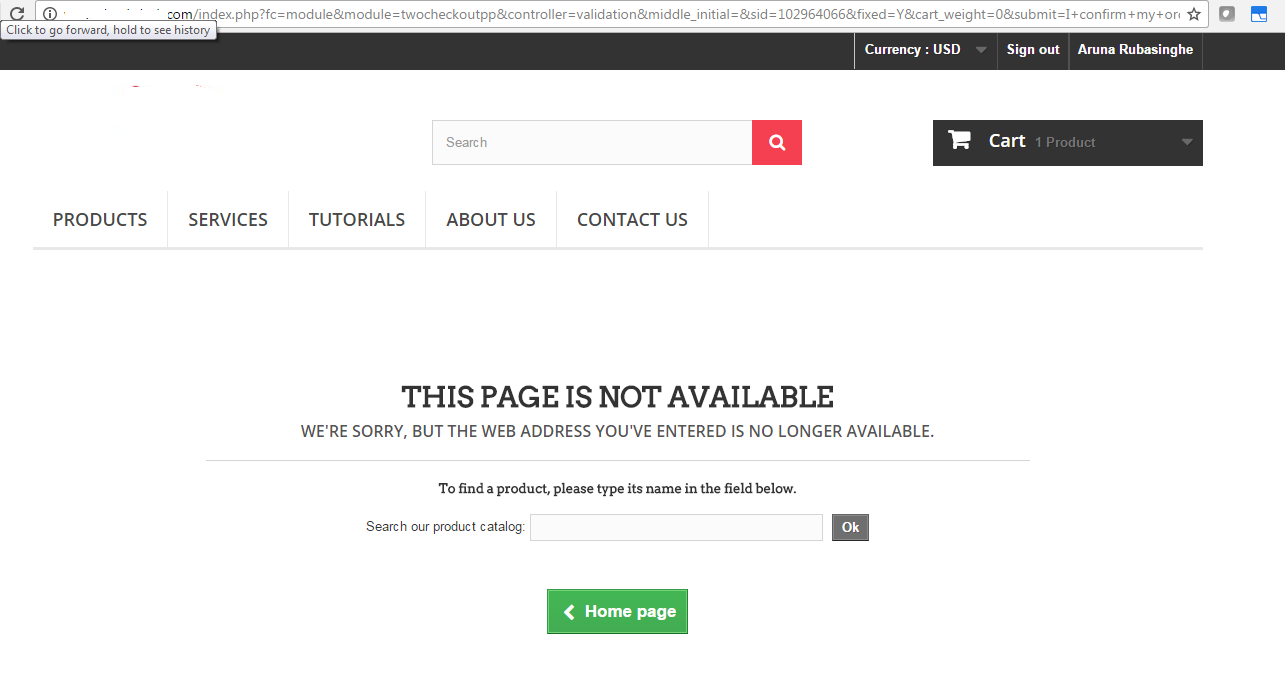1285x691 pixels.
Task: Open the TUTORIALS menu
Action: coord(357,219)
